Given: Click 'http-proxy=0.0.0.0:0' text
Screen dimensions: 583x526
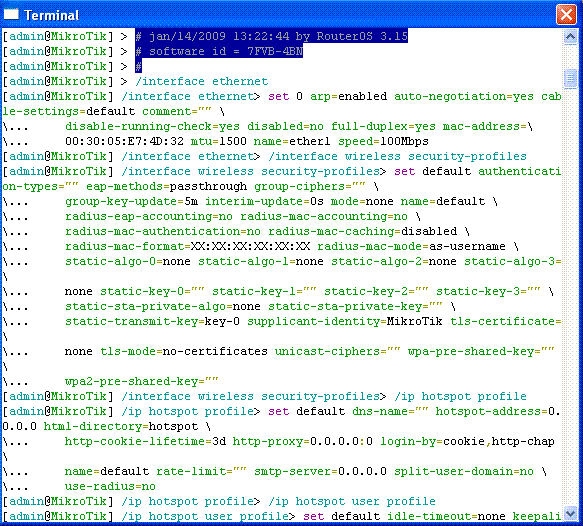Looking at the screenshot, I should 302,441.
